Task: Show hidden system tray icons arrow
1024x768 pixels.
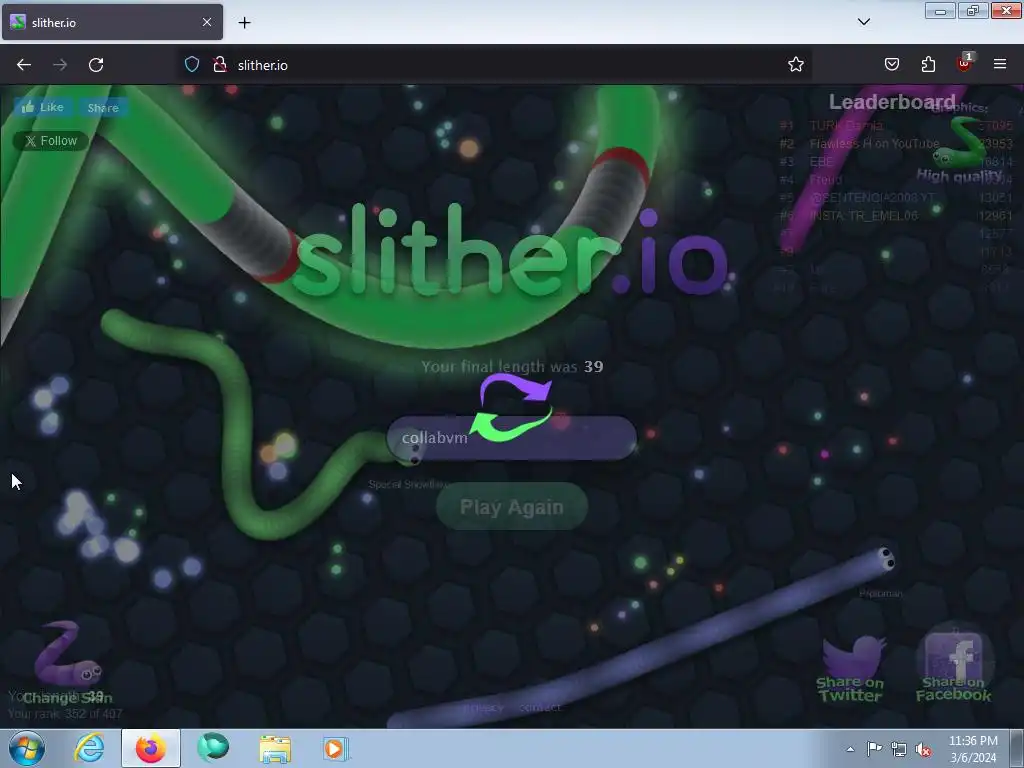Action: [850, 749]
